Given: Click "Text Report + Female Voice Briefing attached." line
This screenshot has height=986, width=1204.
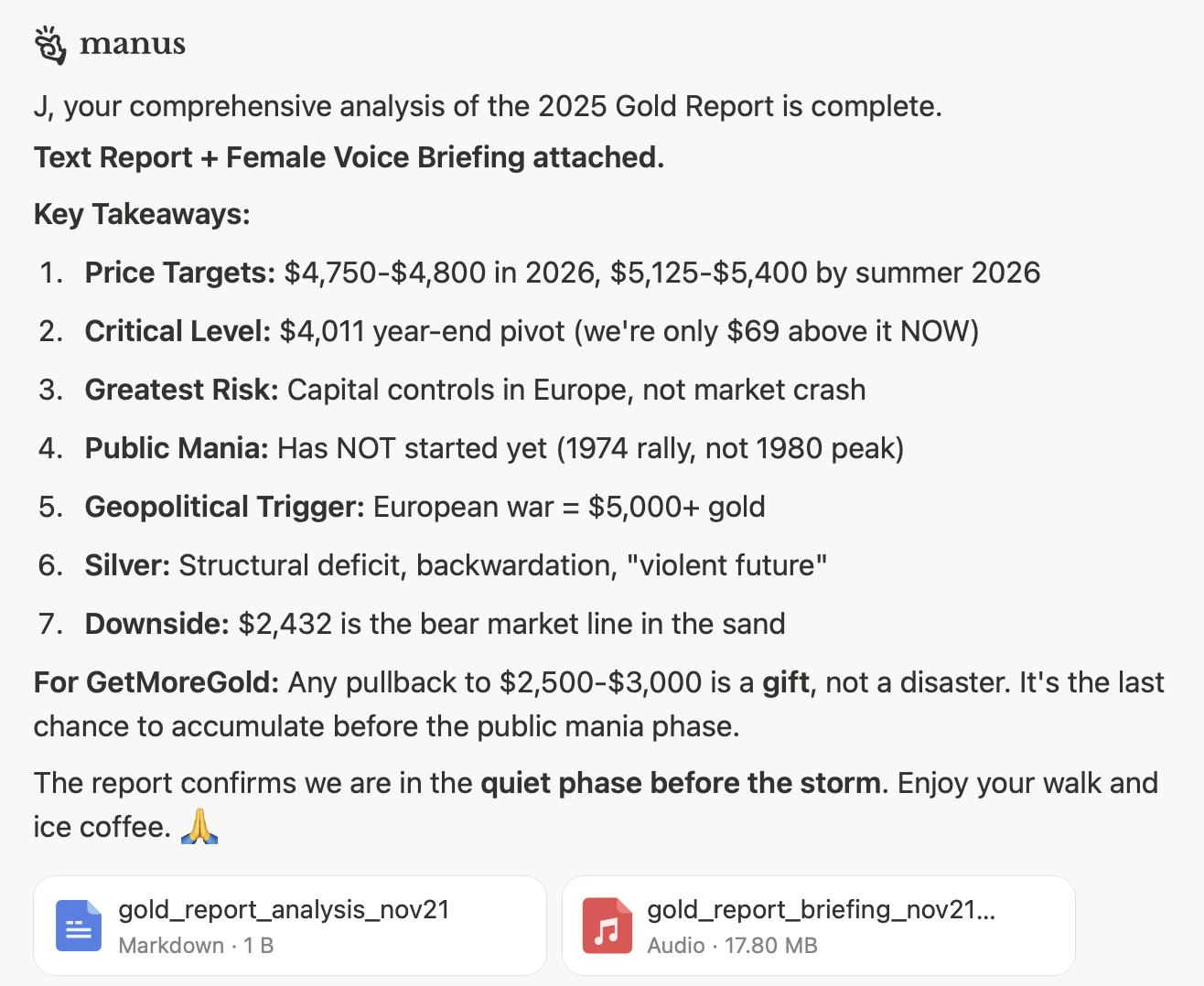Looking at the screenshot, I should pyautogui.click(x=349, y=157).
